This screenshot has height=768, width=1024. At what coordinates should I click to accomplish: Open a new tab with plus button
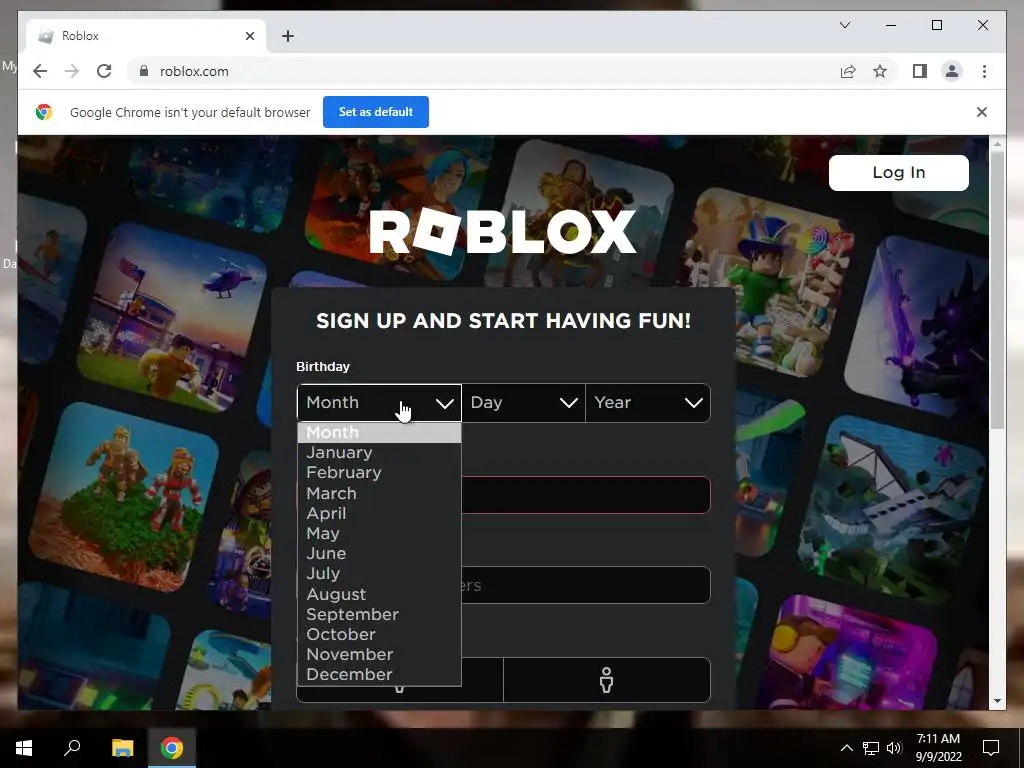coord(288,36)
